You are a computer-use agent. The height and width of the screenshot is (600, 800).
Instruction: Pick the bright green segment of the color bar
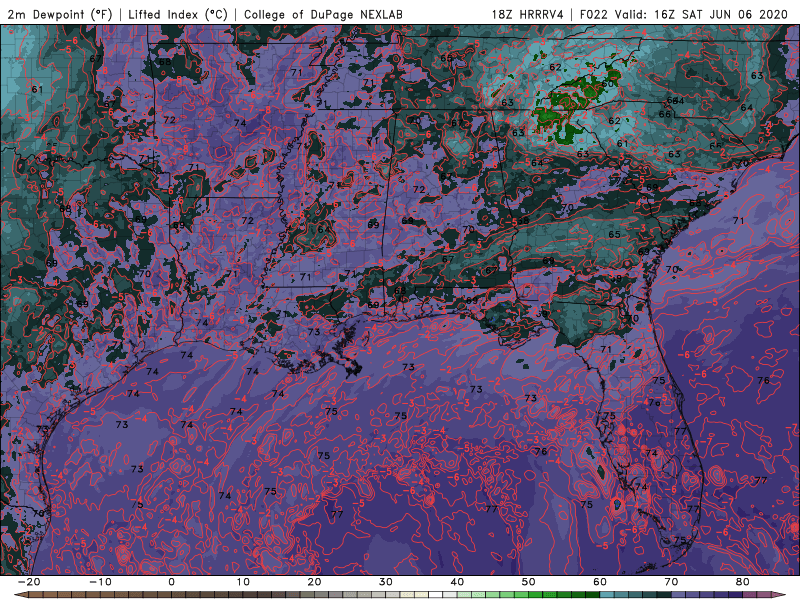click(536, 595)
